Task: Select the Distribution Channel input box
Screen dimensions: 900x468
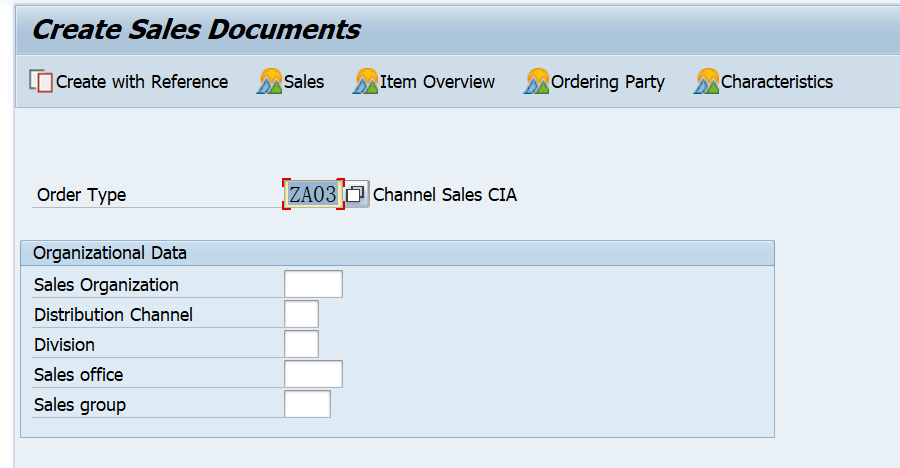Action: 301,314
